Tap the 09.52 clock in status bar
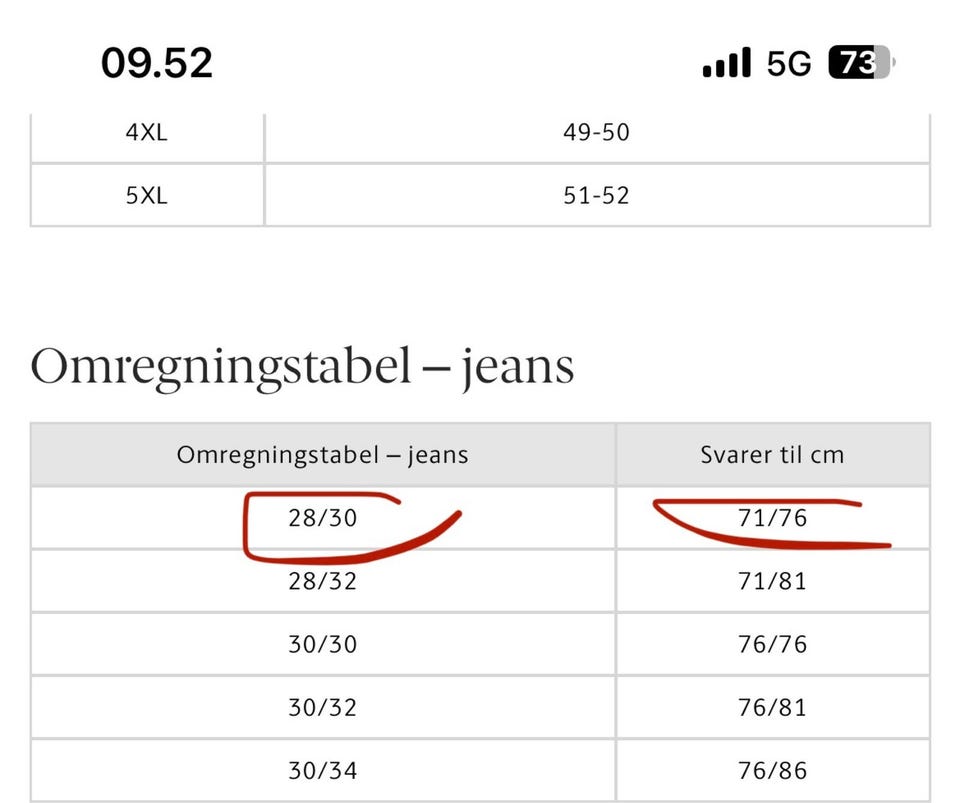The image size is (960, 803). click(x=157, y=64)
